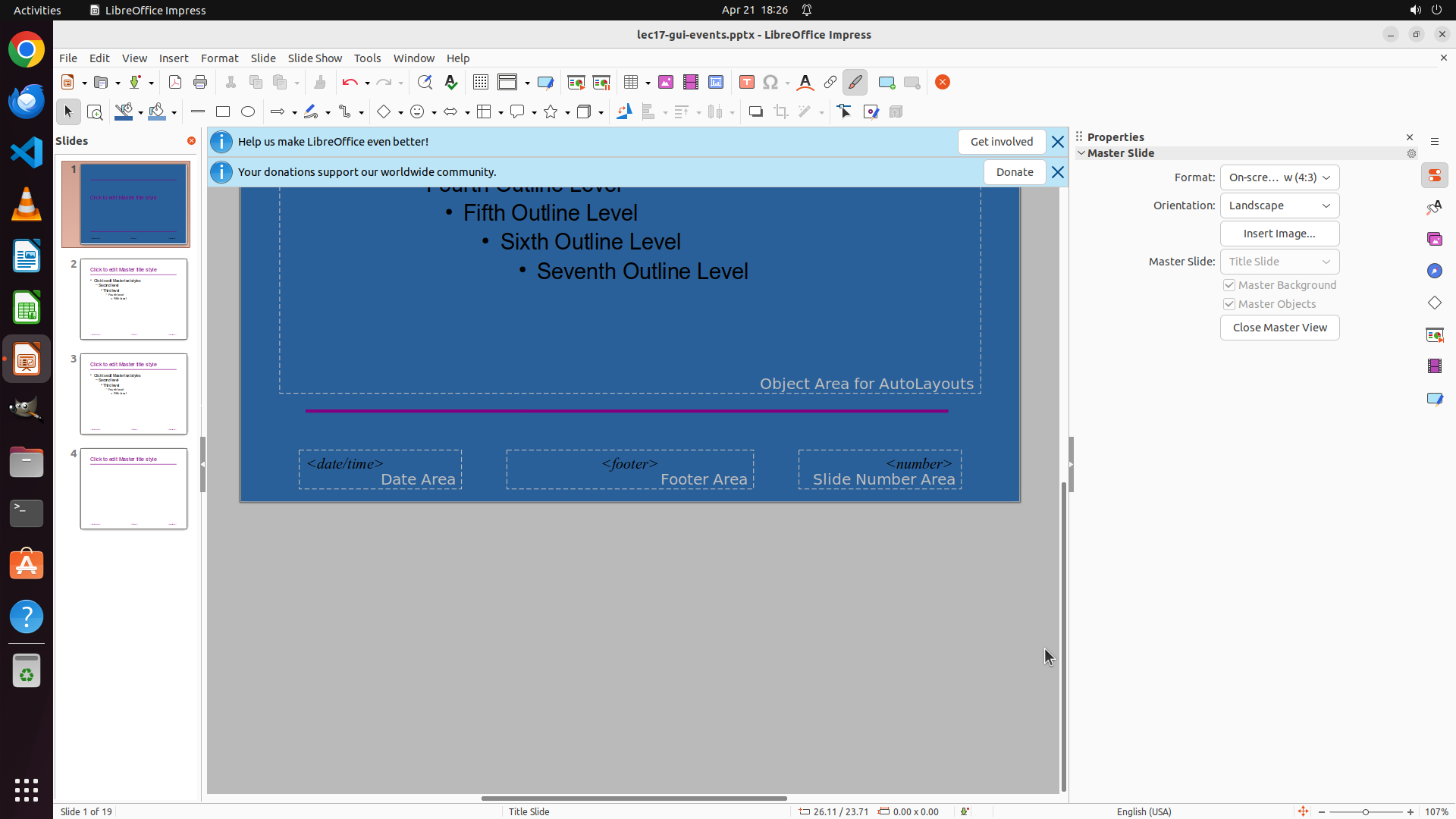The image size is (1456, 819).
Task: Open the Navigator sidebar icon
Action: (x=1434, y=271)
